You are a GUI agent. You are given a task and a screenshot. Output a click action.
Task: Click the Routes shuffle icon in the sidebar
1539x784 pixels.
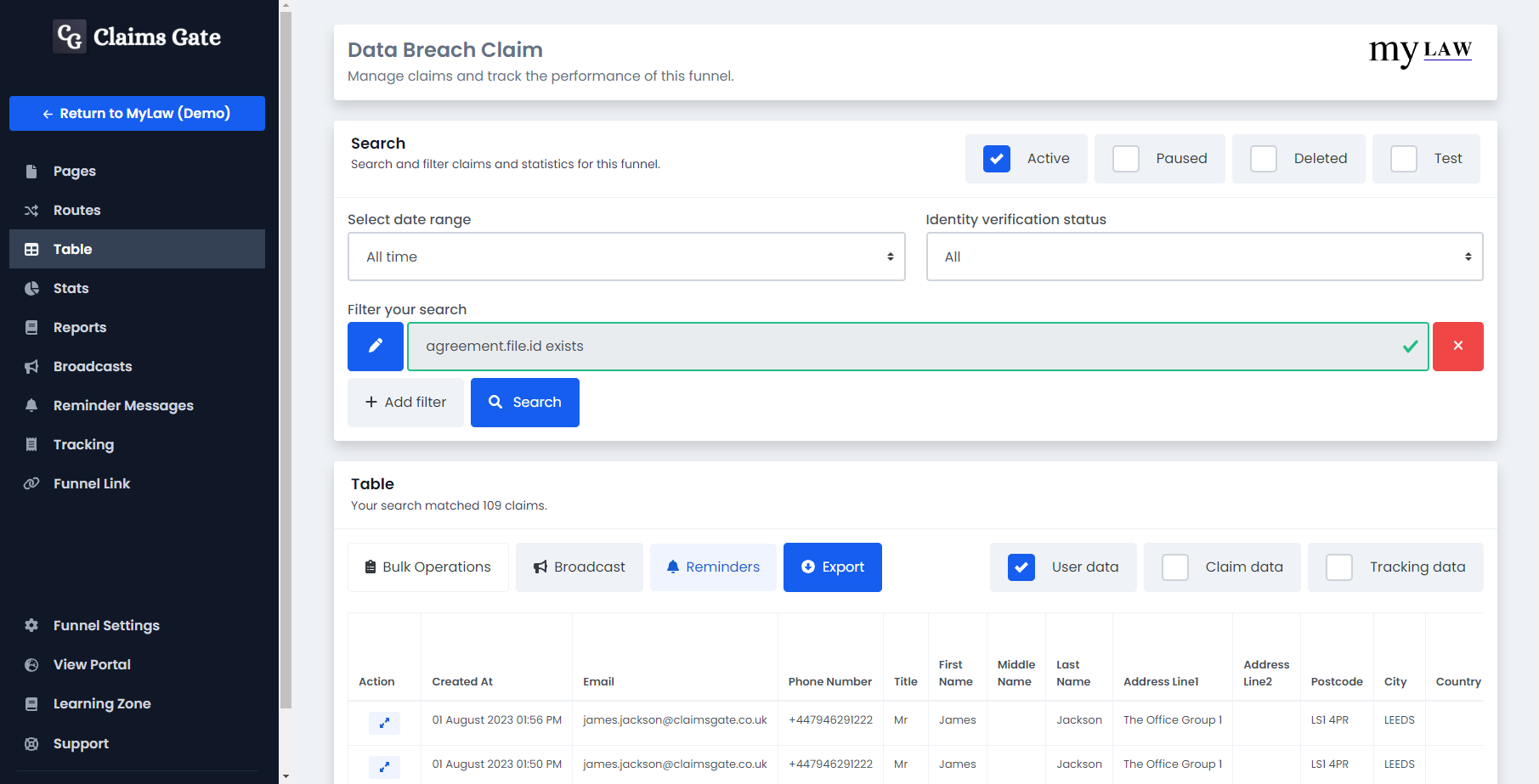click(x=31, y=211)
